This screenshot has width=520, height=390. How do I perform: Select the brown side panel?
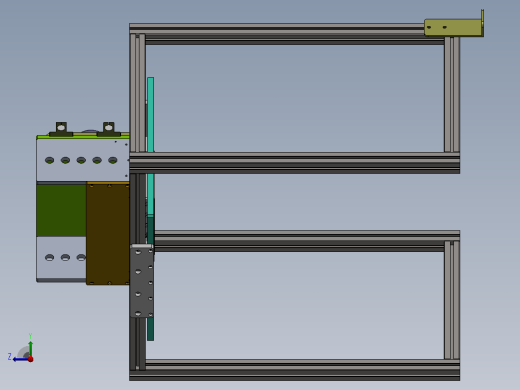[108, 233]
